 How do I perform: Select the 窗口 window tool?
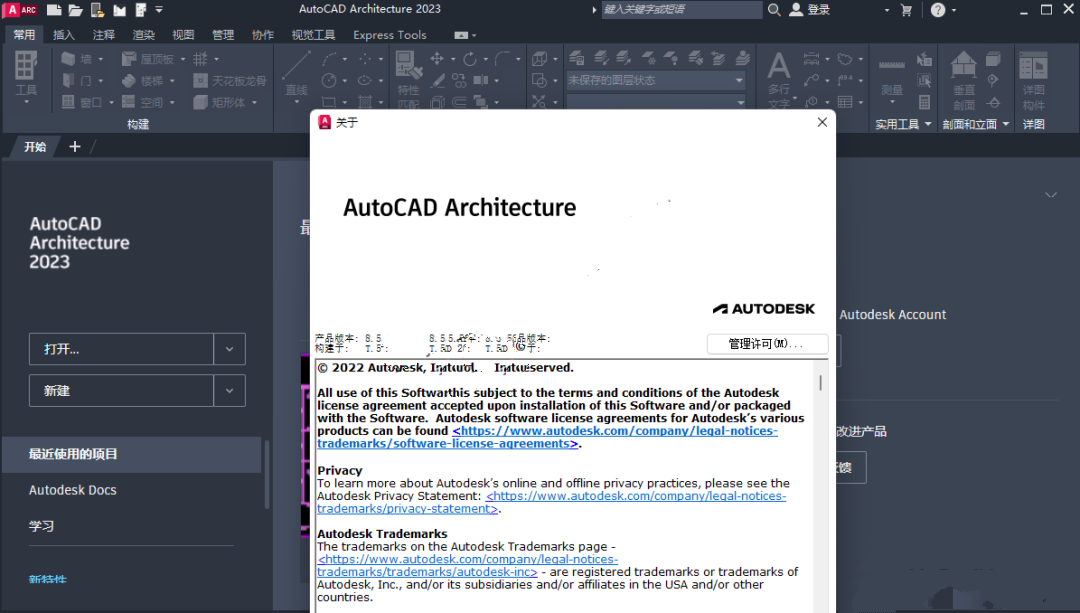(x=81, y=102)
